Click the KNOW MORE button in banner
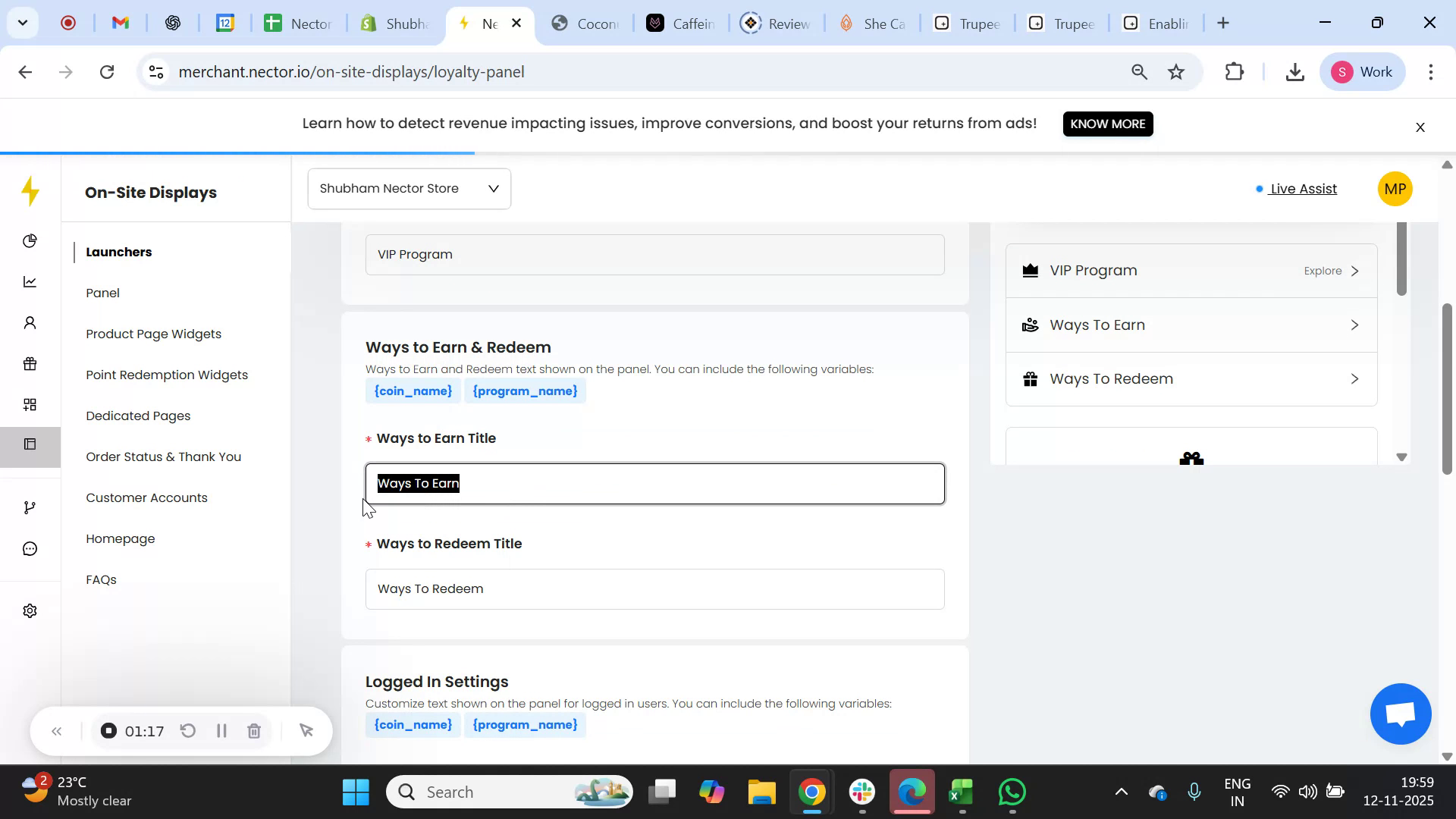1456x819 pixels. 1107,124
